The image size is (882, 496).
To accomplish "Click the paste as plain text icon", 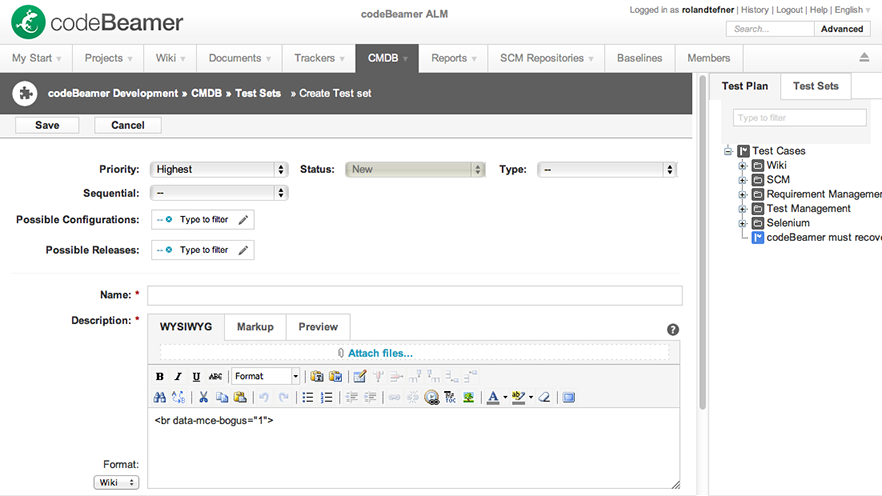I will 317,376.
